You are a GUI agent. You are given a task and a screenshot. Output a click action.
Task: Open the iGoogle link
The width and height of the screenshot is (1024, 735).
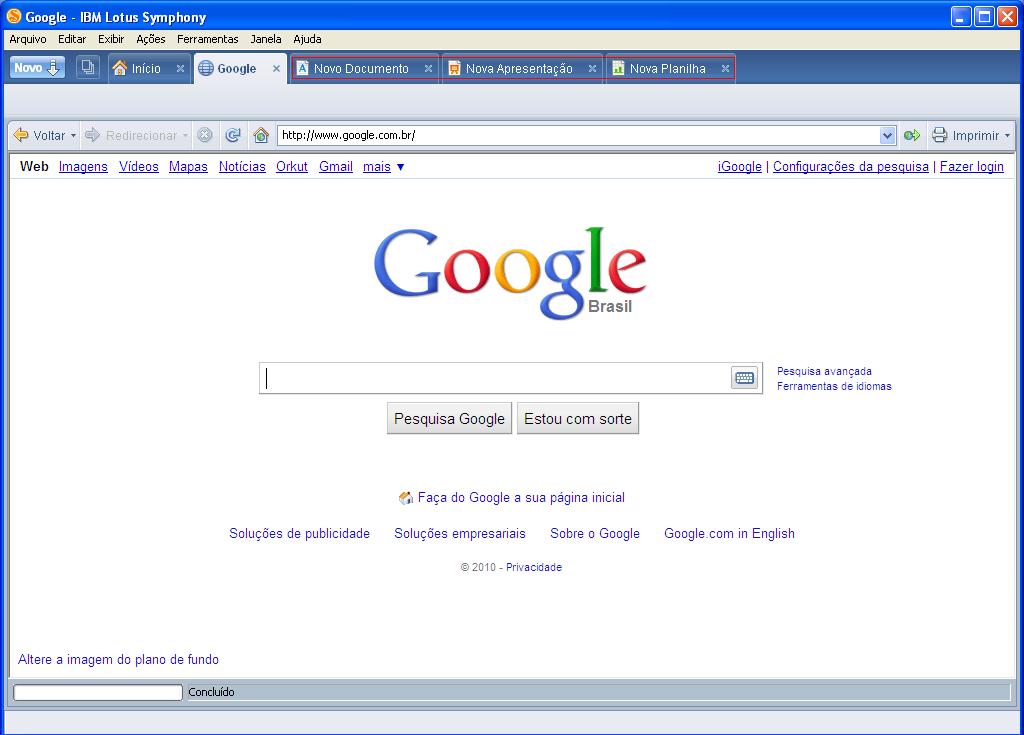[x=739, y=167]
